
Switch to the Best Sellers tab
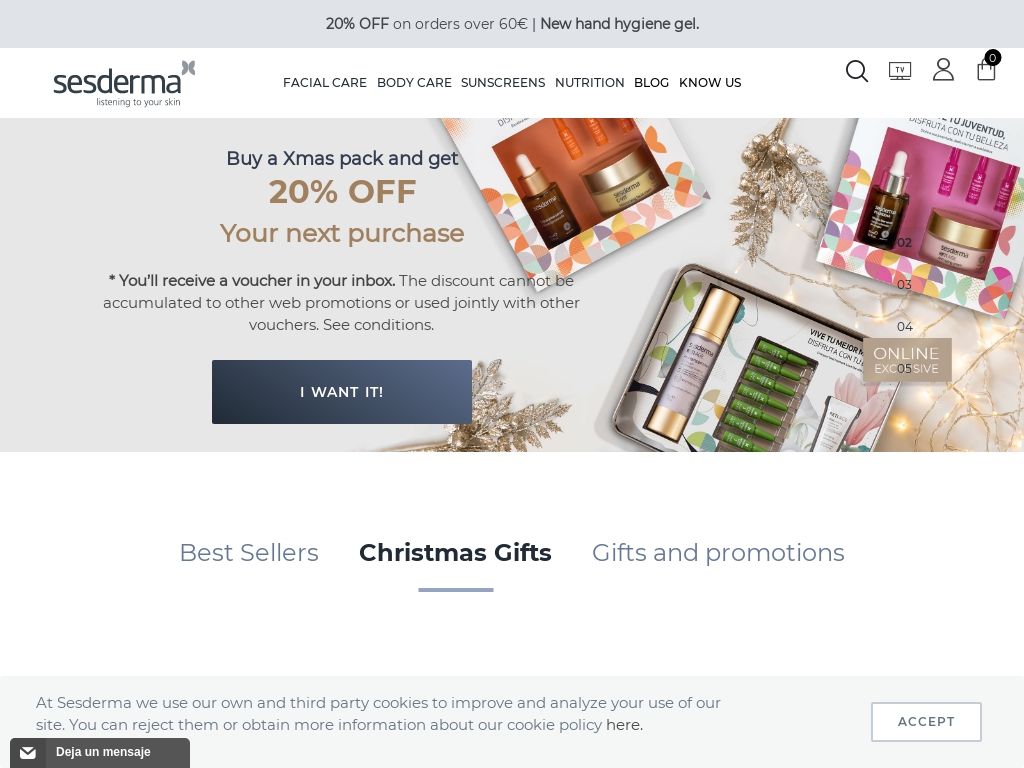(x=249, y=552)
